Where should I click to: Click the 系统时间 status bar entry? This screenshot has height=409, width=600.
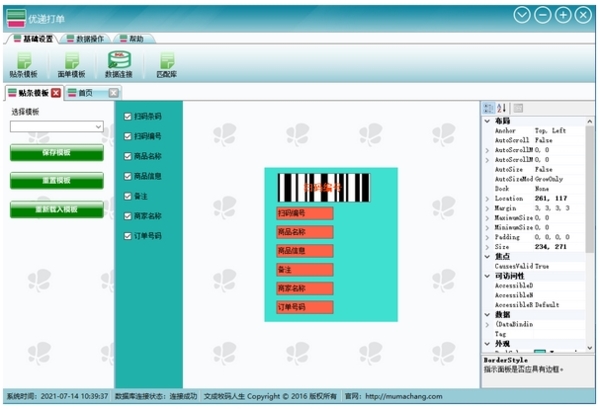pos(57,396)
